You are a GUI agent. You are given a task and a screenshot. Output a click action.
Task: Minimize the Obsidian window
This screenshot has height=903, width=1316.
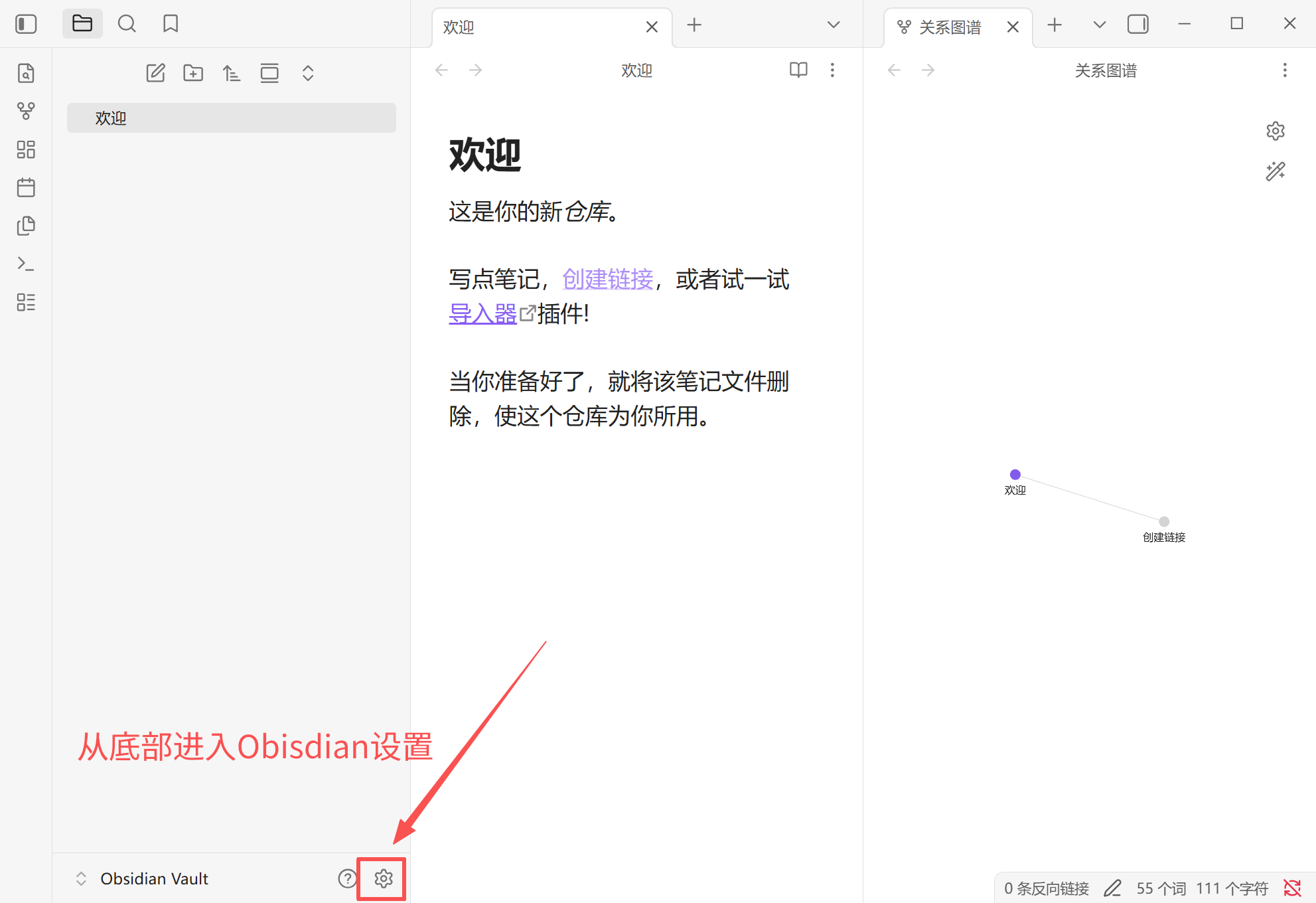pos(1185,24)
